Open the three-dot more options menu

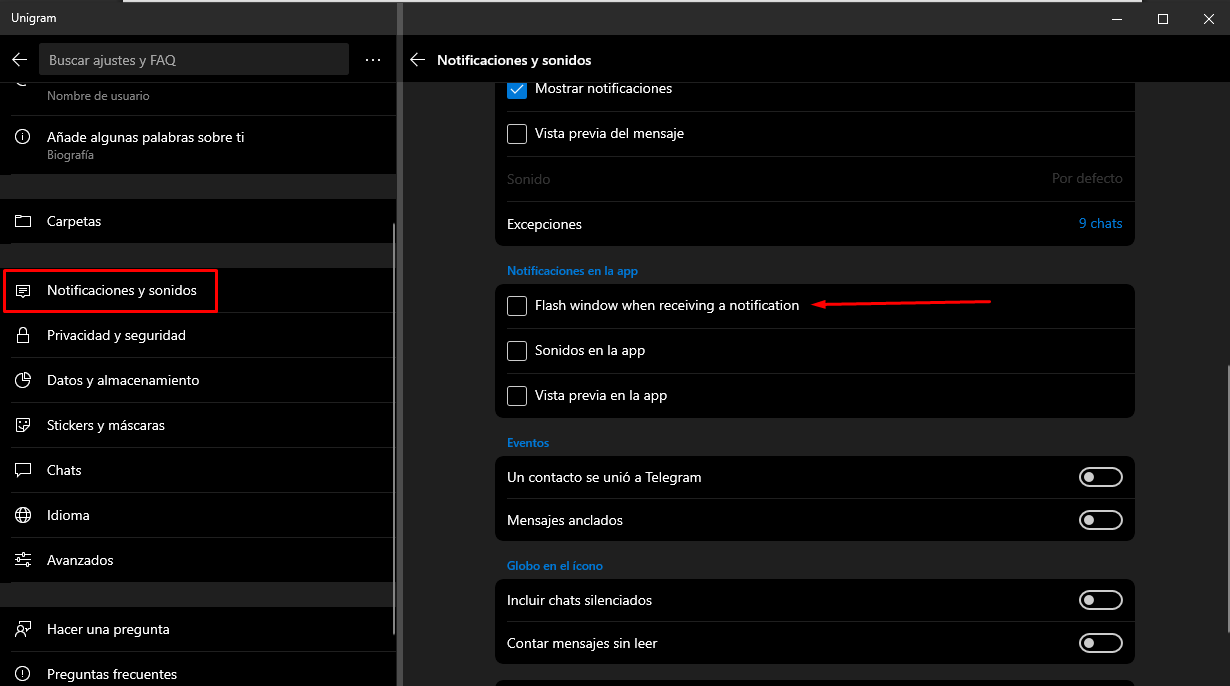[x=373, y=60]
